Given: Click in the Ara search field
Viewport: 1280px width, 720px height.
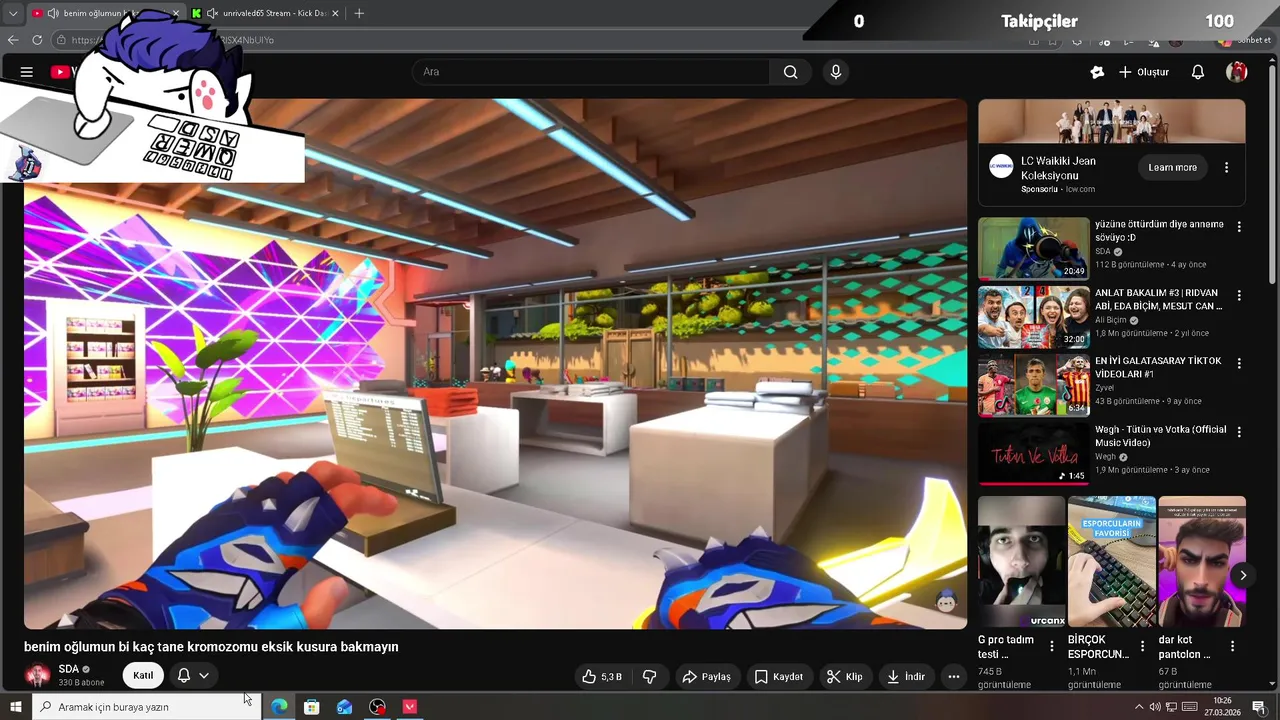Looking at the screenshot, I should pyautogui.click(x=590, y=72).
